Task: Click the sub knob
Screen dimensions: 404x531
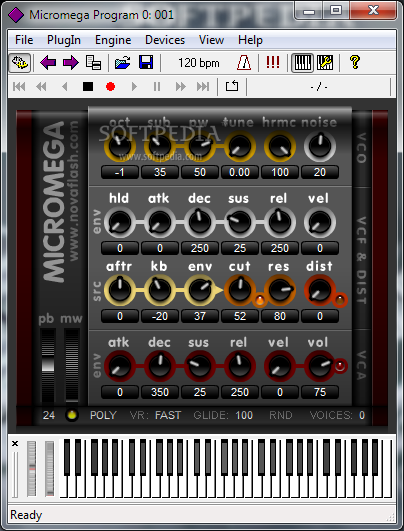Action: pyautogui.click(x=160, y=146)
